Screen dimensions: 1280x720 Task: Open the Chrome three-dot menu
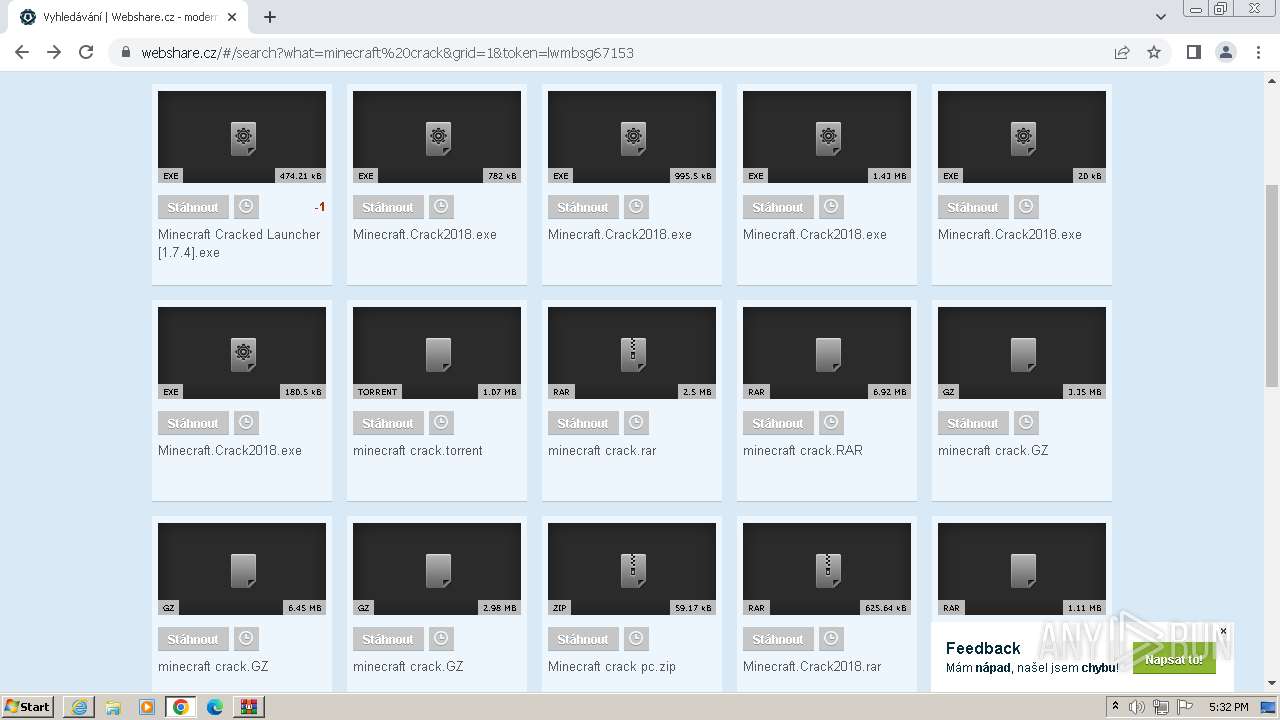coord(1258,53)
